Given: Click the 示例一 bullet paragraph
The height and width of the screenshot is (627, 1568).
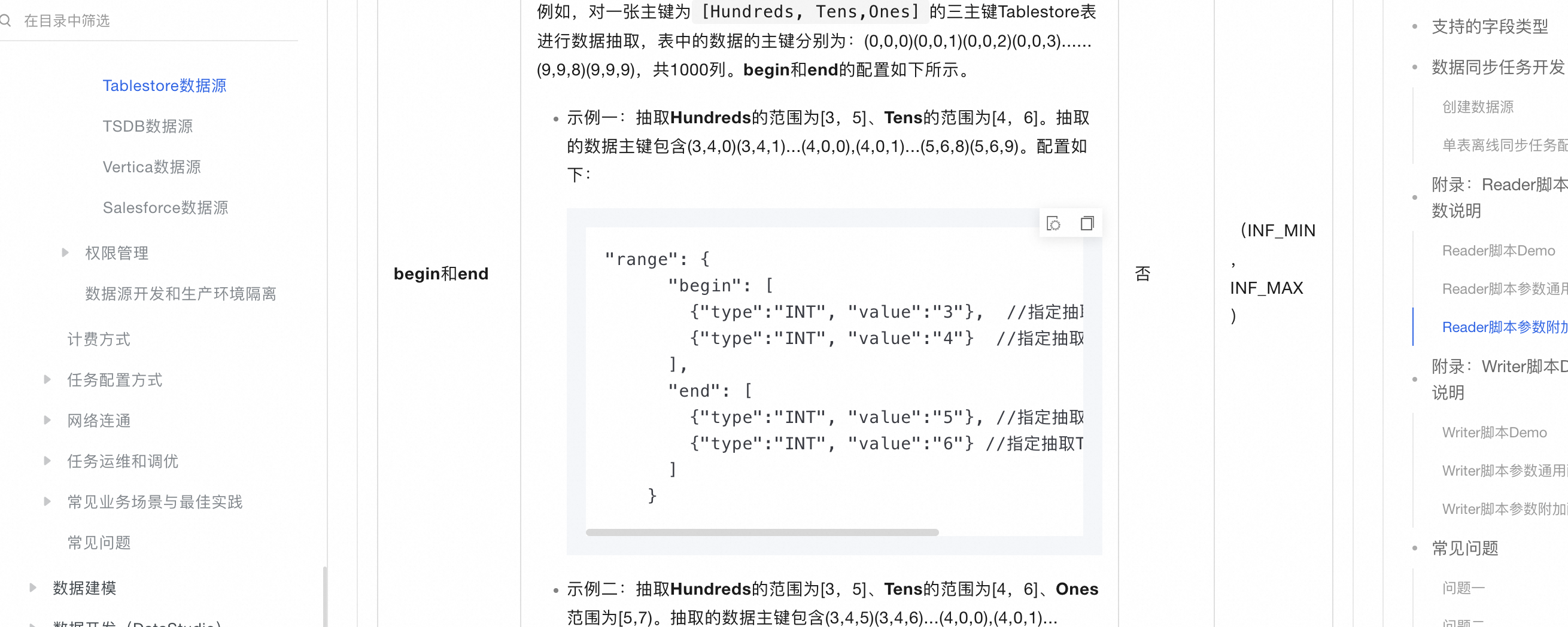Looking at the screenshot, I should tap(828, 146).
